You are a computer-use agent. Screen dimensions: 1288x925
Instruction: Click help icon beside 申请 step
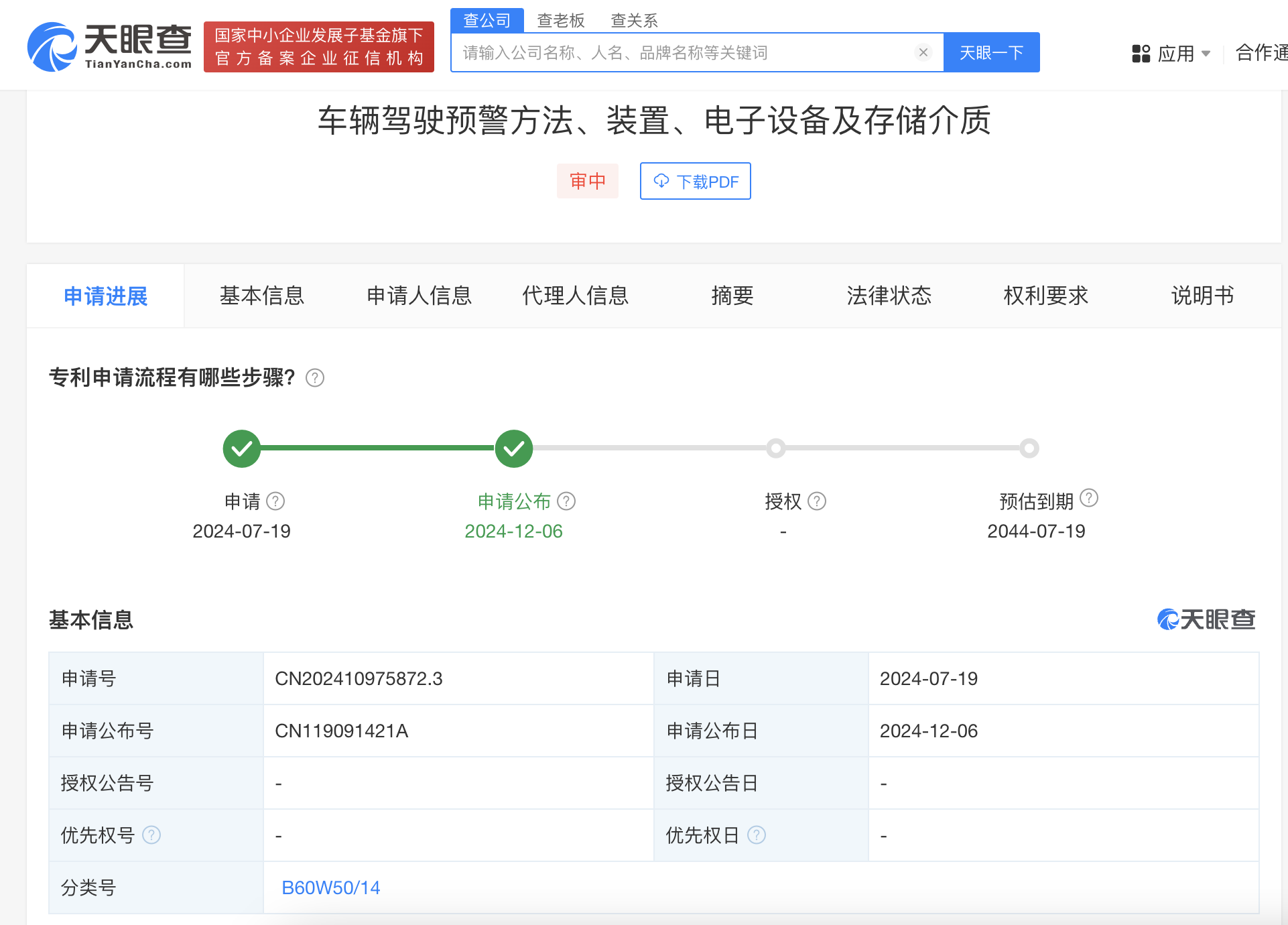point(275,501)
